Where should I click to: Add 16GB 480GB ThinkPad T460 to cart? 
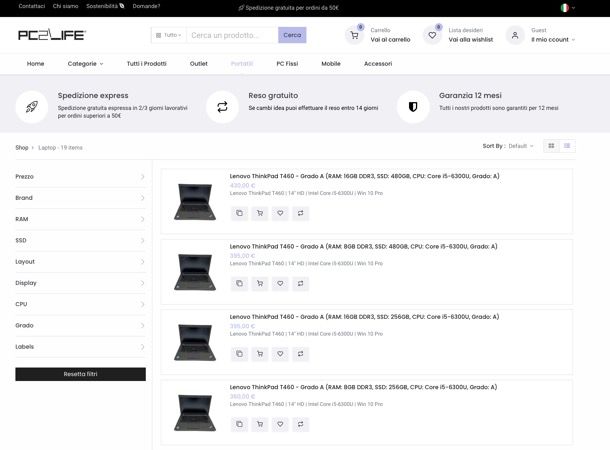[260, 213]
